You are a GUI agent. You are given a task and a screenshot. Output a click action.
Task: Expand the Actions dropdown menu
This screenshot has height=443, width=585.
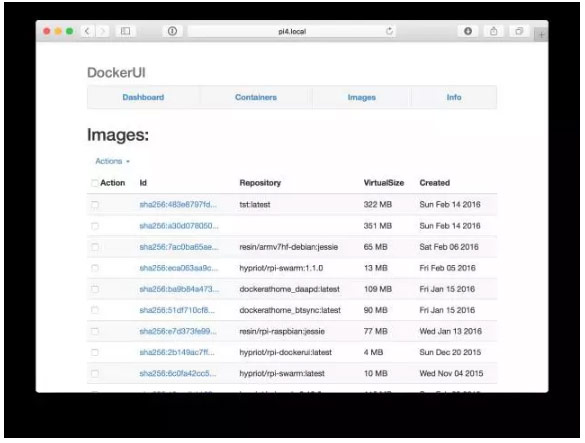pos(112,161)
